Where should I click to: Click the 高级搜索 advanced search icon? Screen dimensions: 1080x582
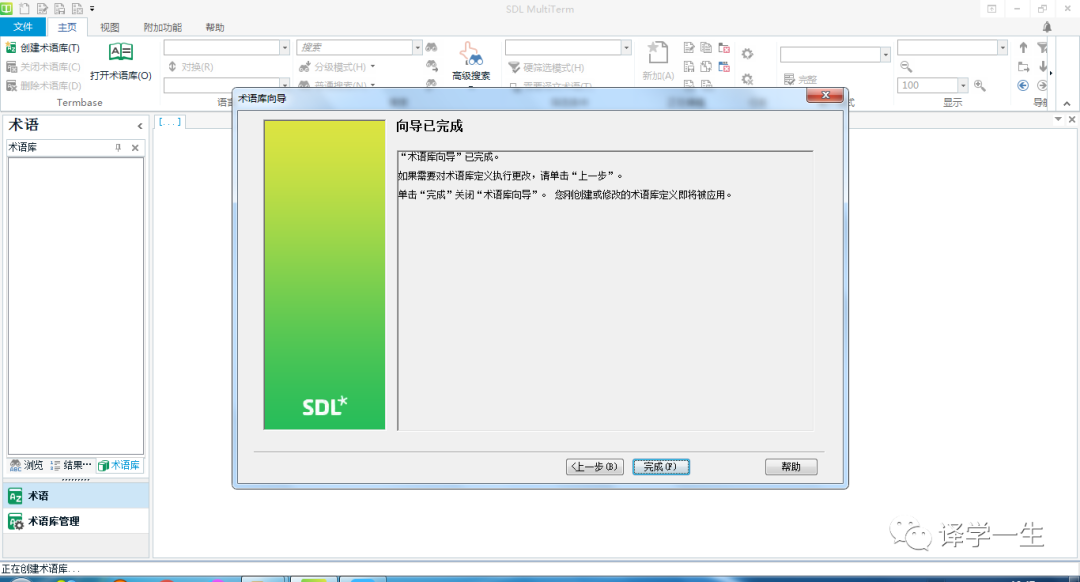tap(471, 54)
